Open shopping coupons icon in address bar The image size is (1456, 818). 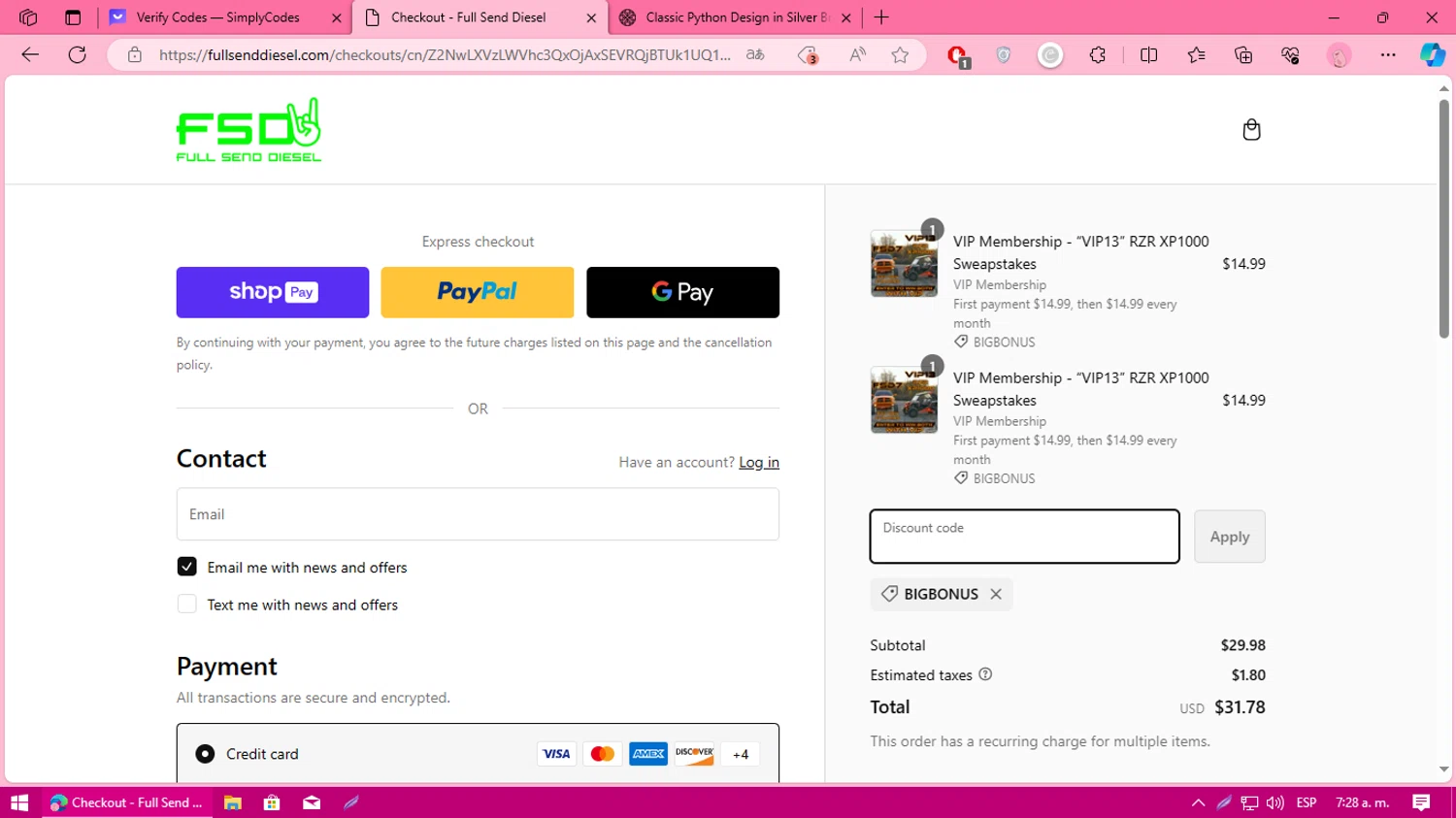[x=808, y=55]
